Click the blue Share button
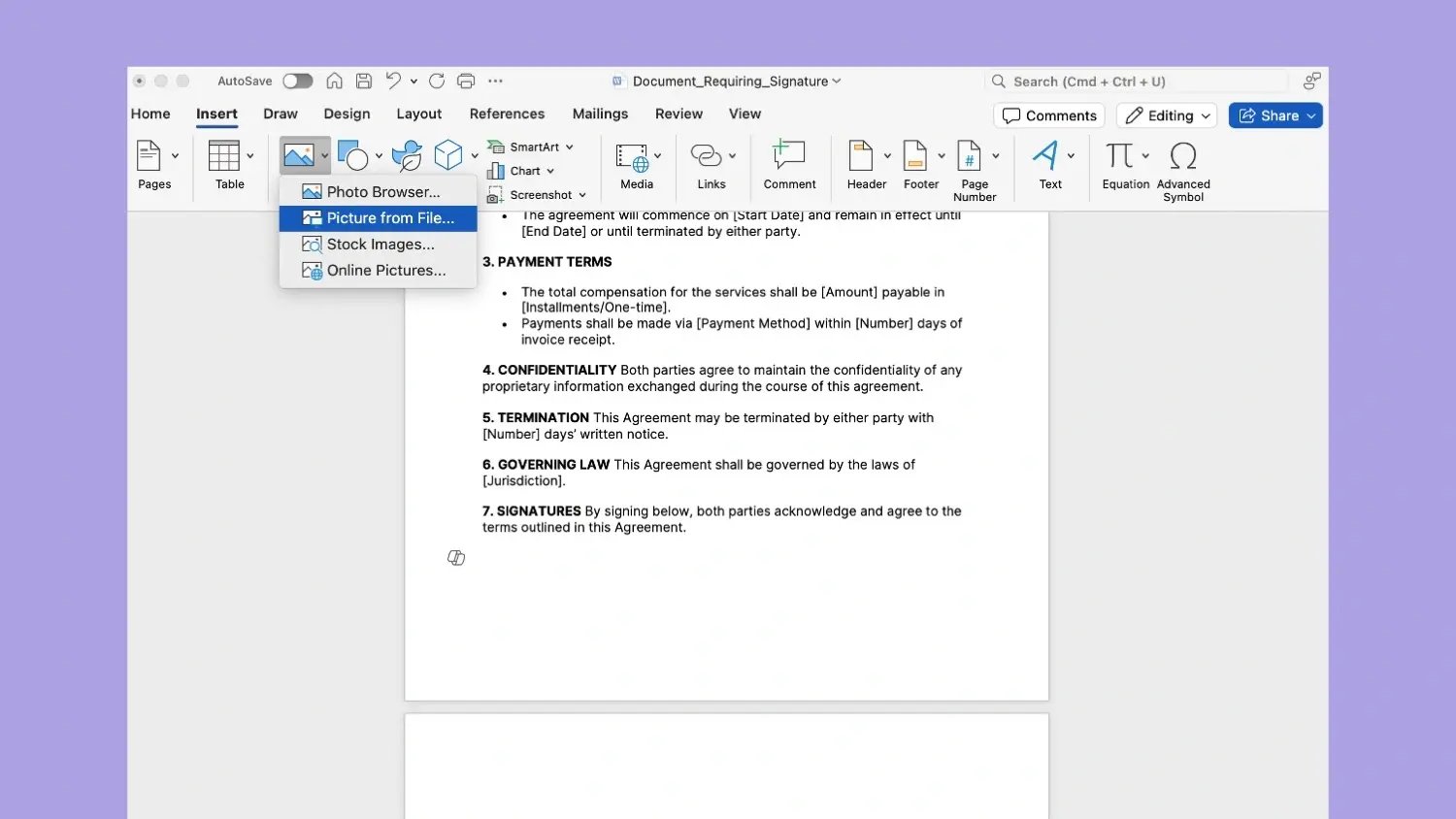This screenshot has height=819, width=1456. pos(1274,115)
